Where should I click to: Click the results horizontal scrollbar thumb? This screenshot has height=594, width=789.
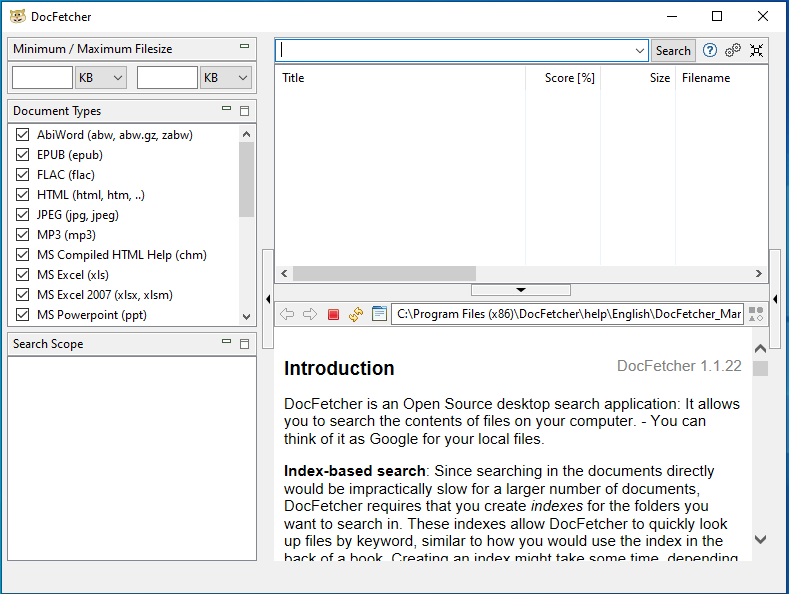click(x=384, y=273)
